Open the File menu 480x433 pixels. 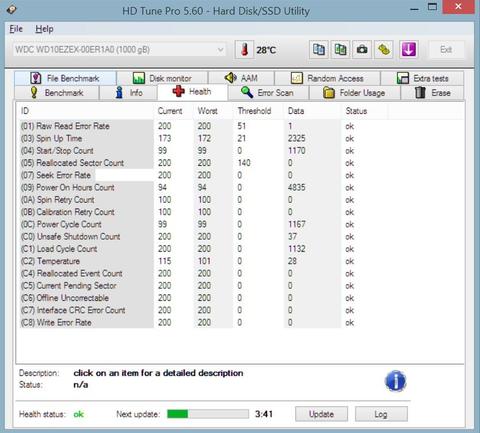[16, 29]
